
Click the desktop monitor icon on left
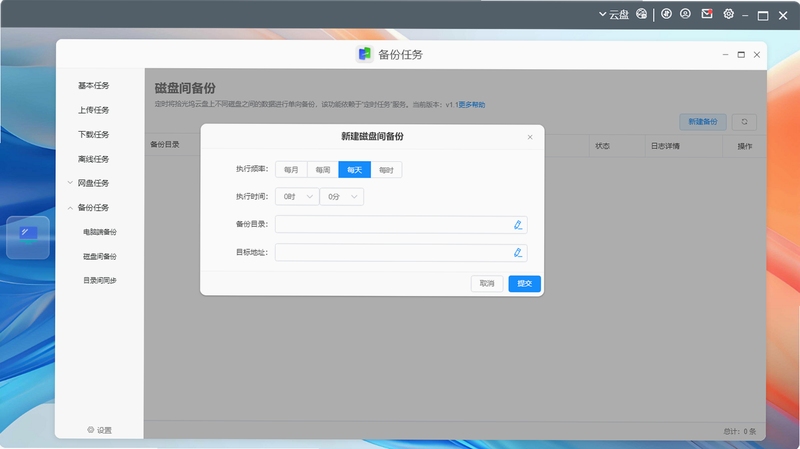[28, 237]
